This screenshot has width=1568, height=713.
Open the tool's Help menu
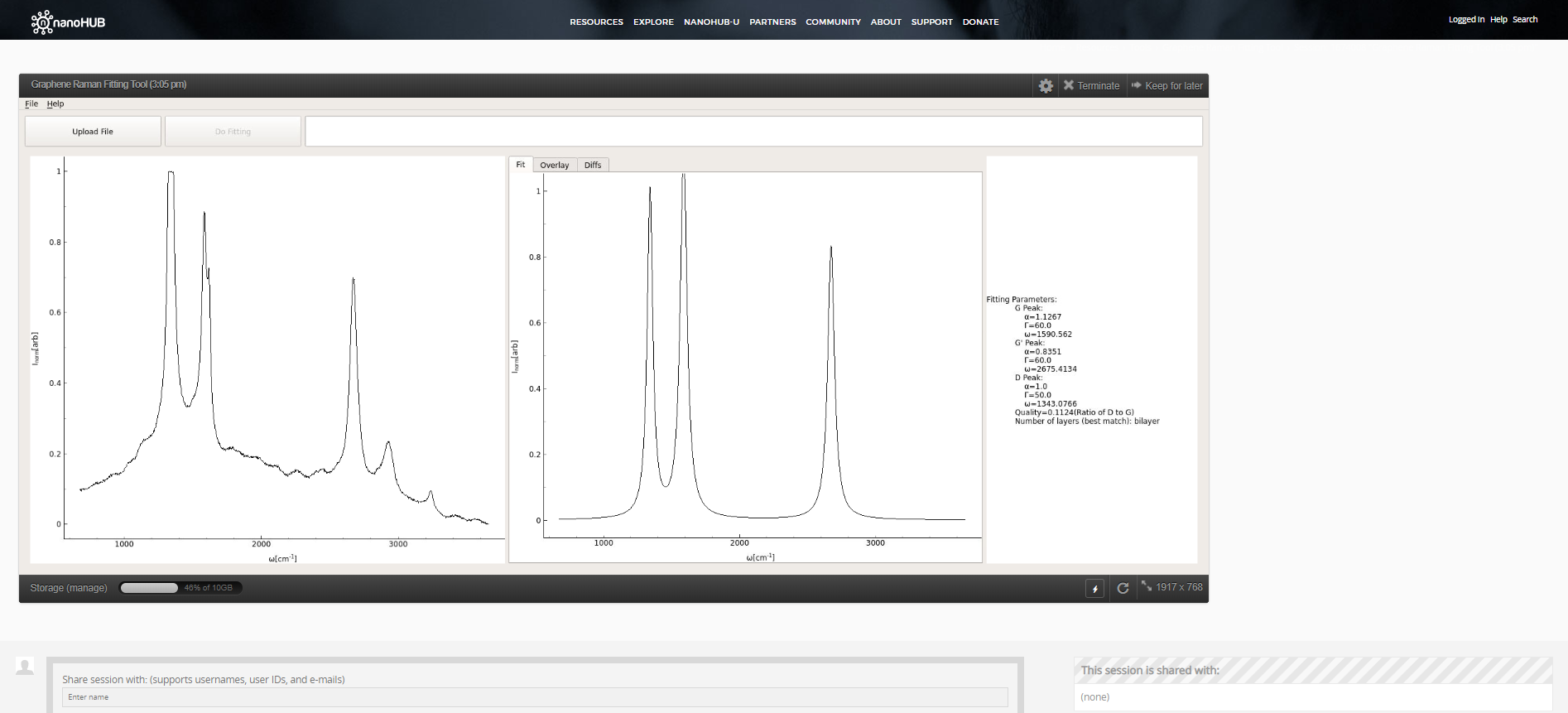(55, 104)
